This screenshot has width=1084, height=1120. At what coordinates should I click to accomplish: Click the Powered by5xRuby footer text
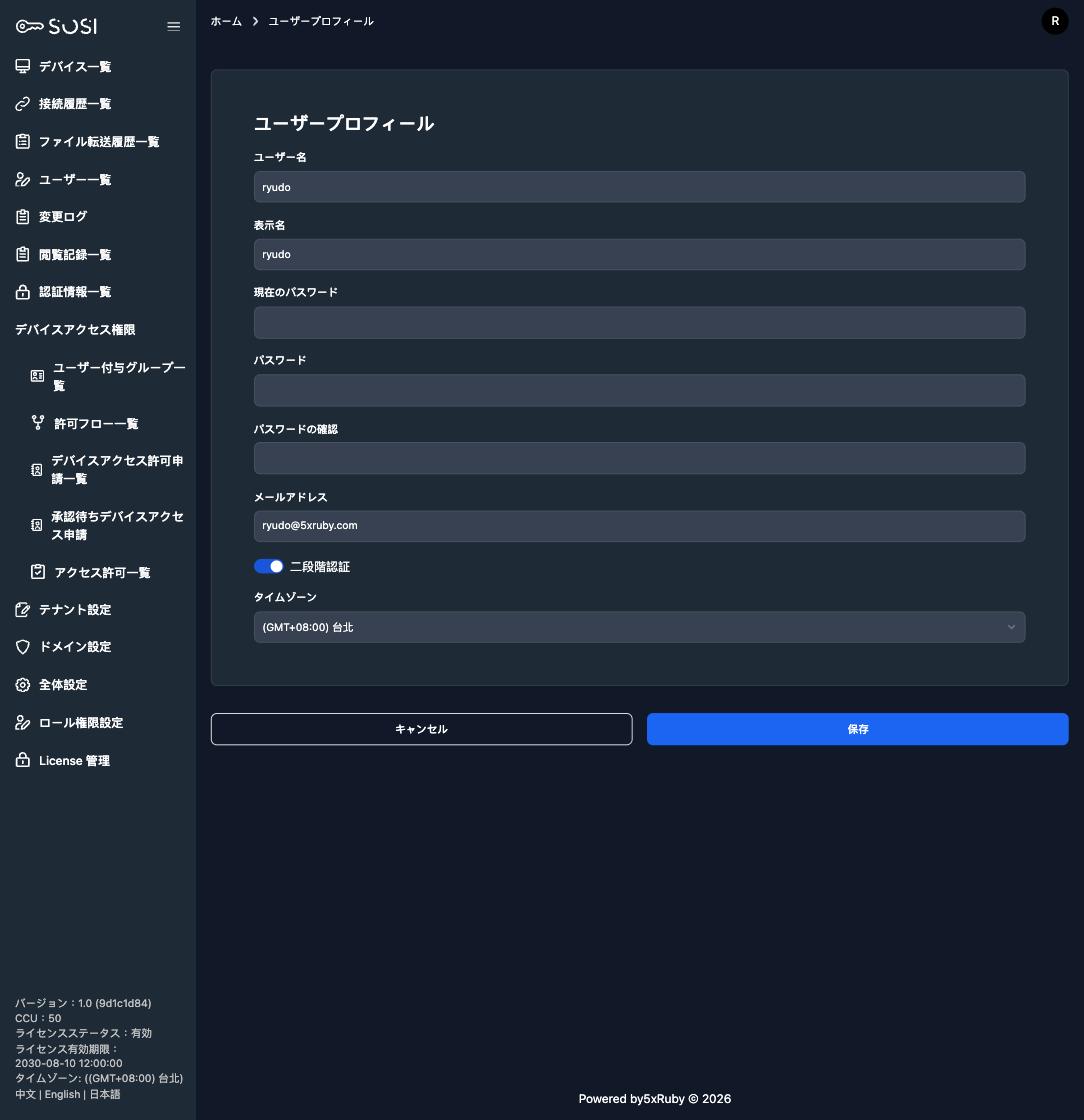coord(654,1099)
